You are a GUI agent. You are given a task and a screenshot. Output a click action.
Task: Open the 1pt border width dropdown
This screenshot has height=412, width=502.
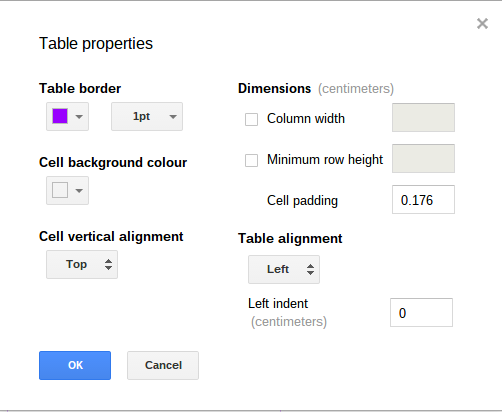pos(147,116)
